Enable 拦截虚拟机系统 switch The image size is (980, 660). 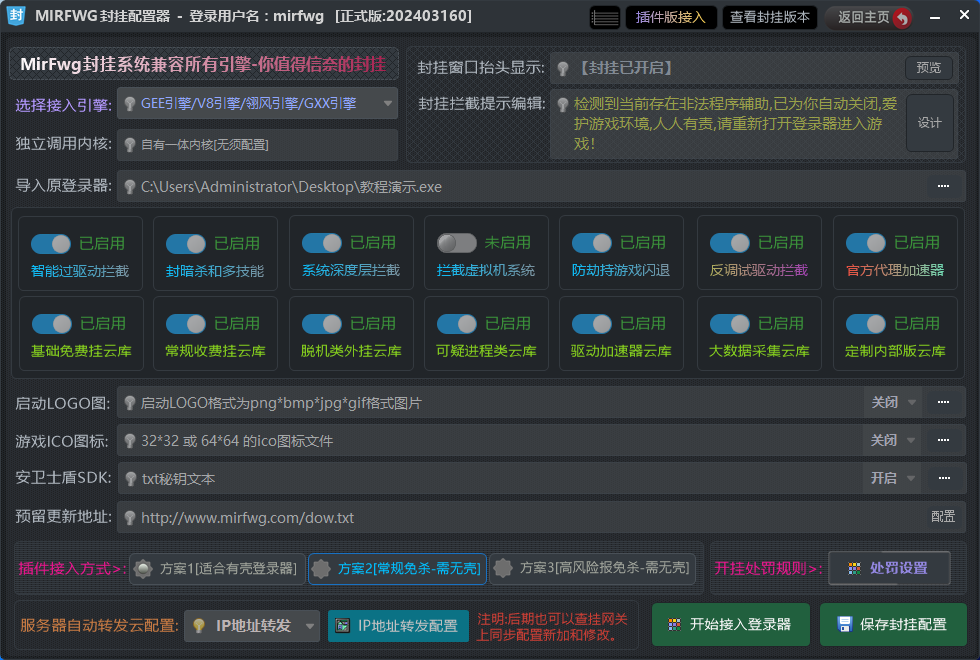pyautogui.click(x=457, y=242)
